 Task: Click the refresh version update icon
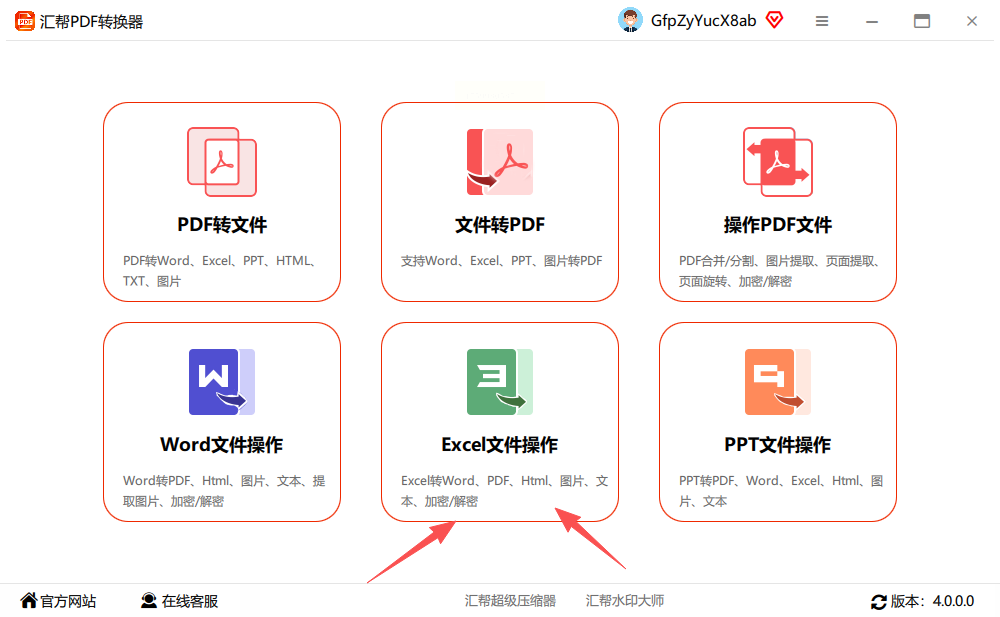tap(878, 601)
